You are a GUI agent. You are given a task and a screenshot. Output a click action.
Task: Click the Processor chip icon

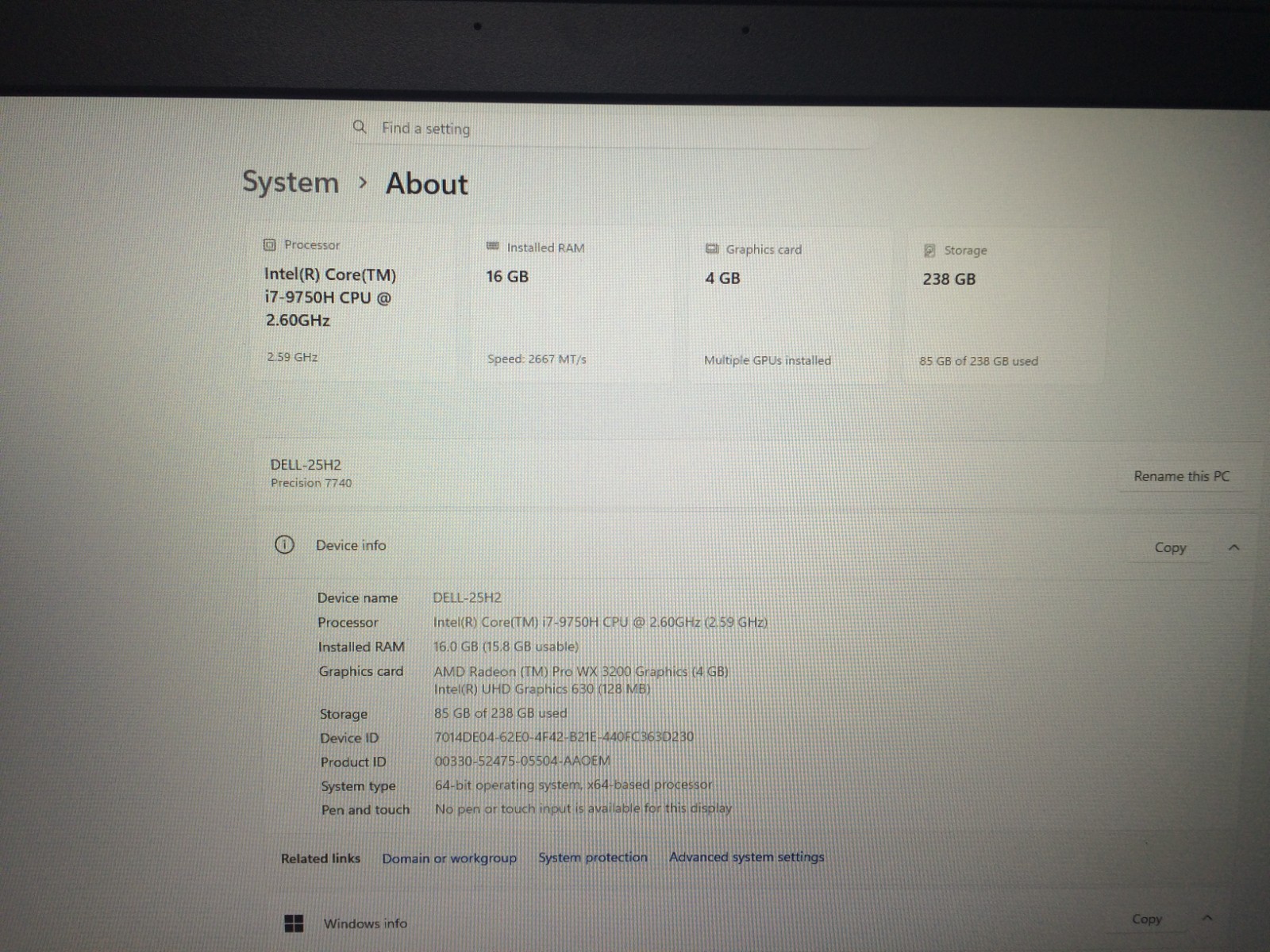coord(270,245)
